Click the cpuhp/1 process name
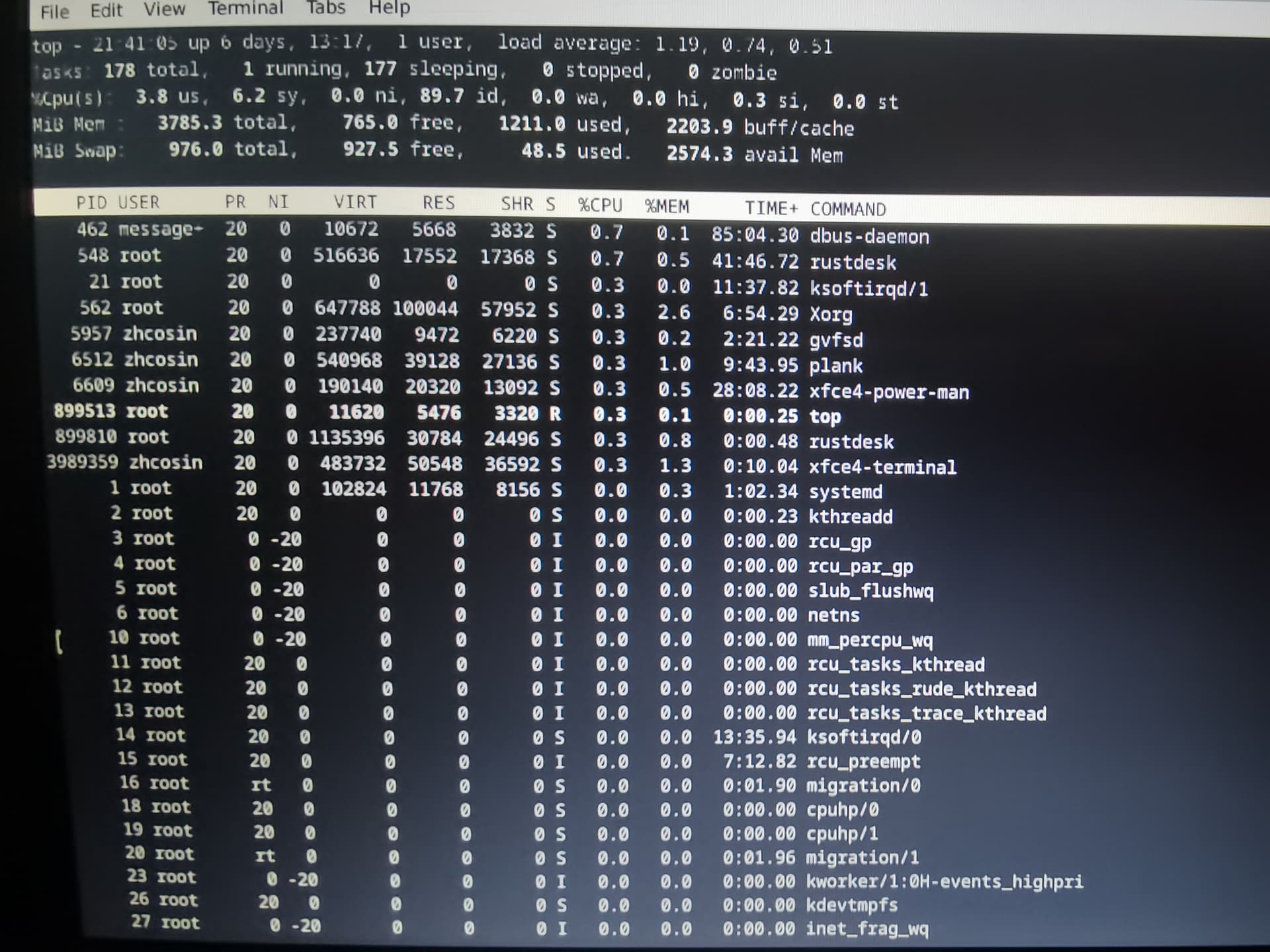 tap(842, 834)
